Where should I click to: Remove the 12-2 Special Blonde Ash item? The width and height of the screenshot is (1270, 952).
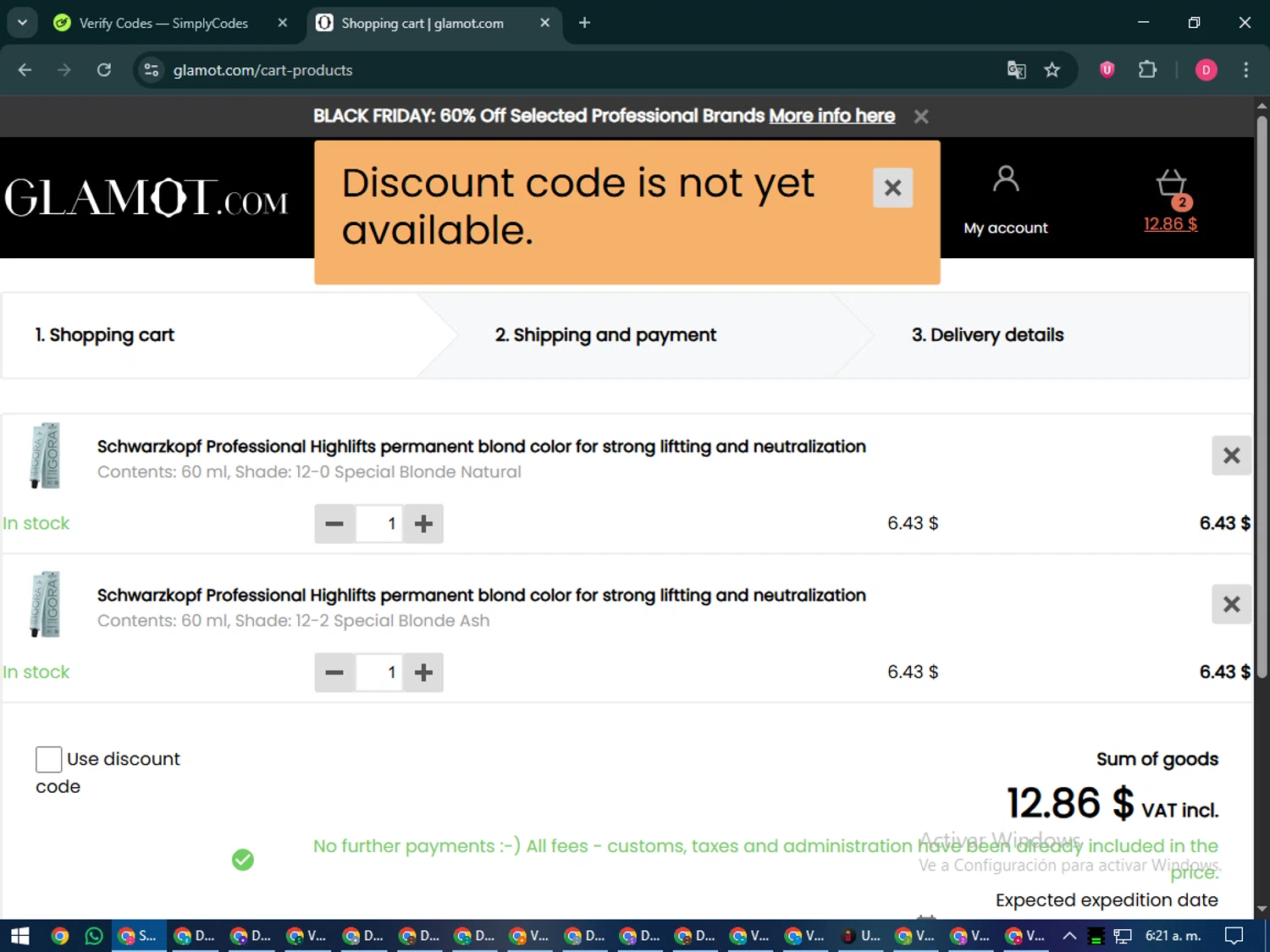click(1231, 604)
